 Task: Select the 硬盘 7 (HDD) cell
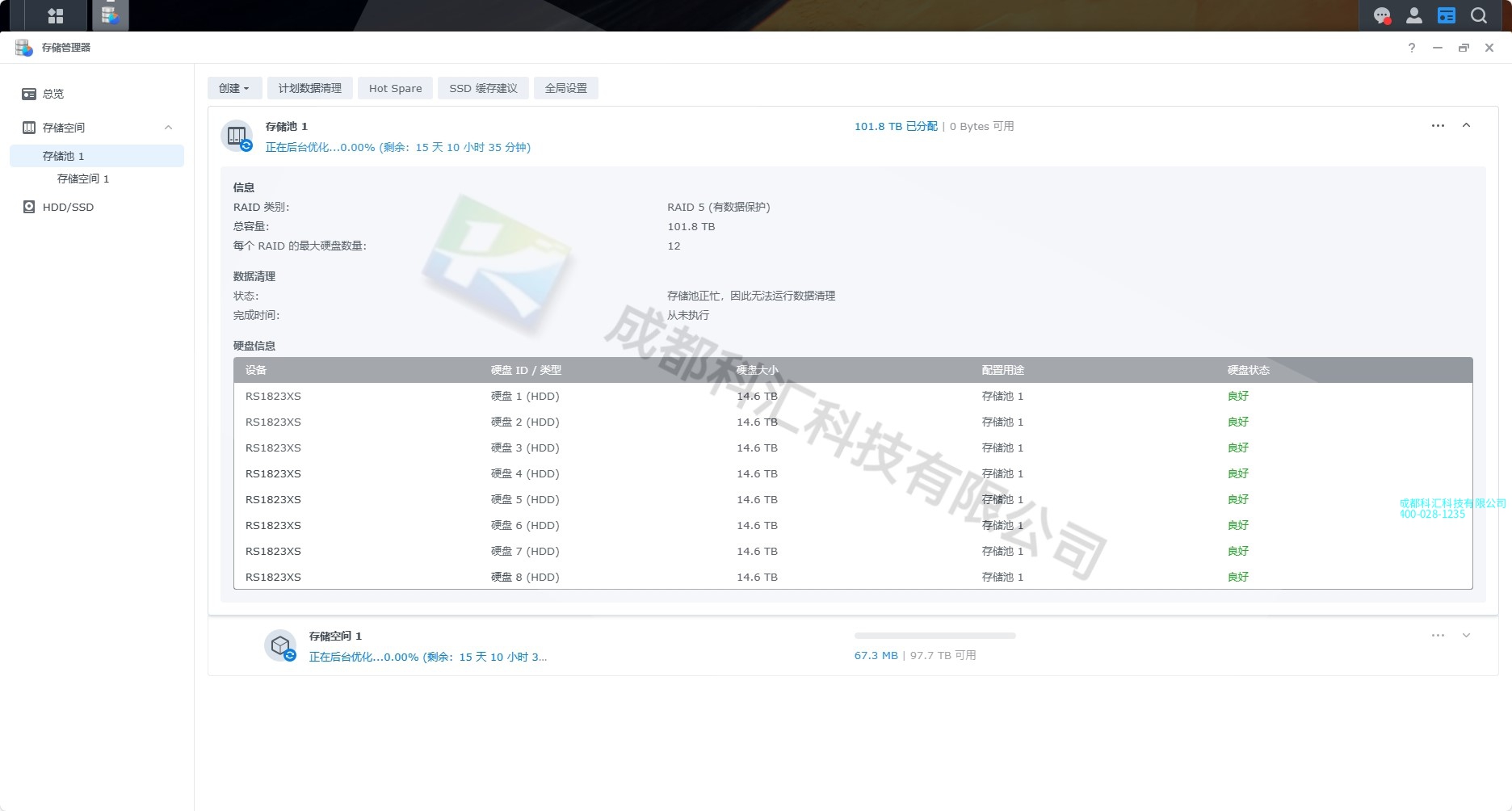click(525, 551)
